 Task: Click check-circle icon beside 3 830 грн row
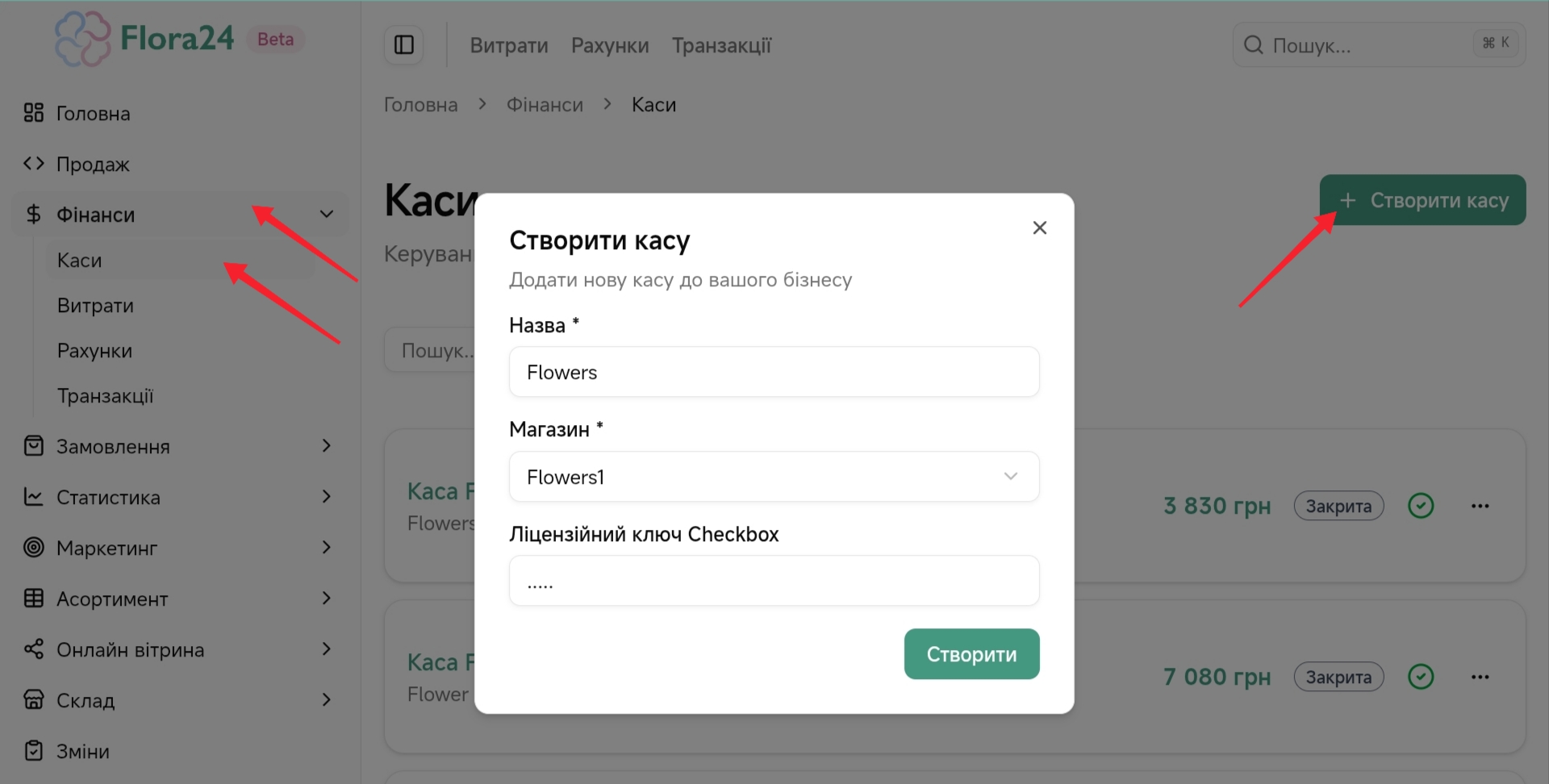point(1420,506)
